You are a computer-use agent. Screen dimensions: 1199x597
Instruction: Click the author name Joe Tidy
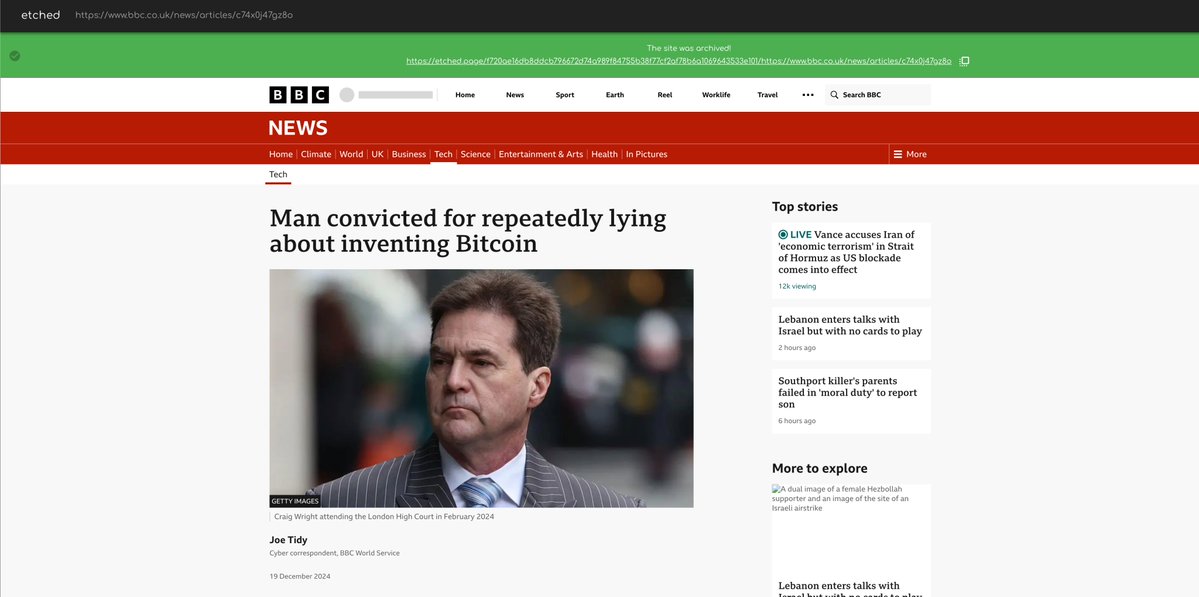pyautogui.click(x=288, y=540)
